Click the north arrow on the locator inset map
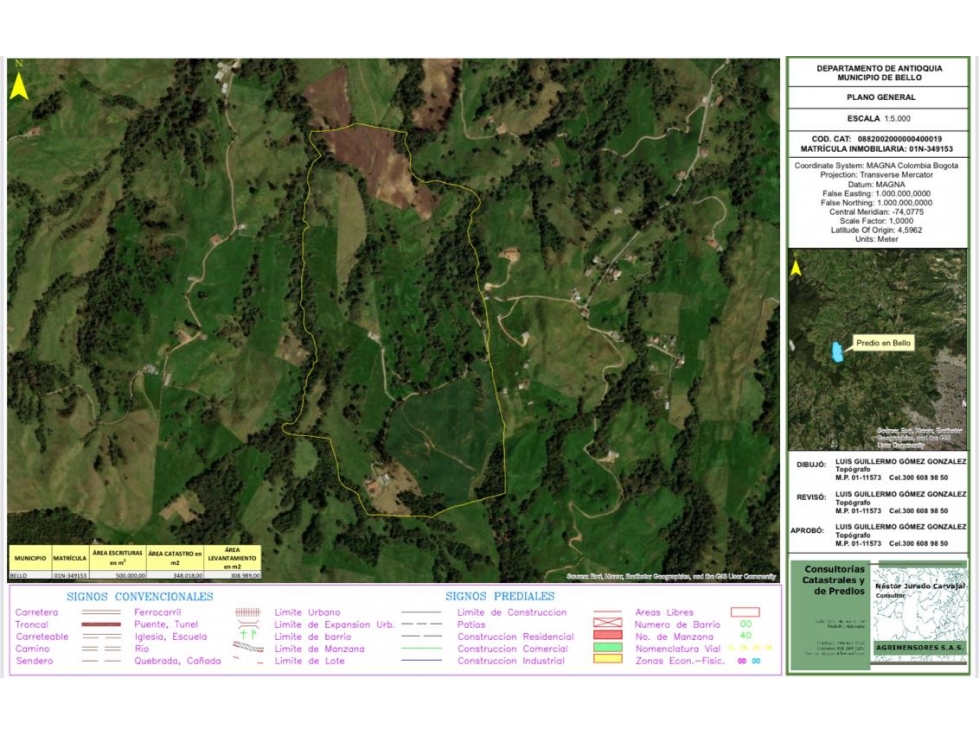This screenshot has width=979, height=734. point(796,268)
